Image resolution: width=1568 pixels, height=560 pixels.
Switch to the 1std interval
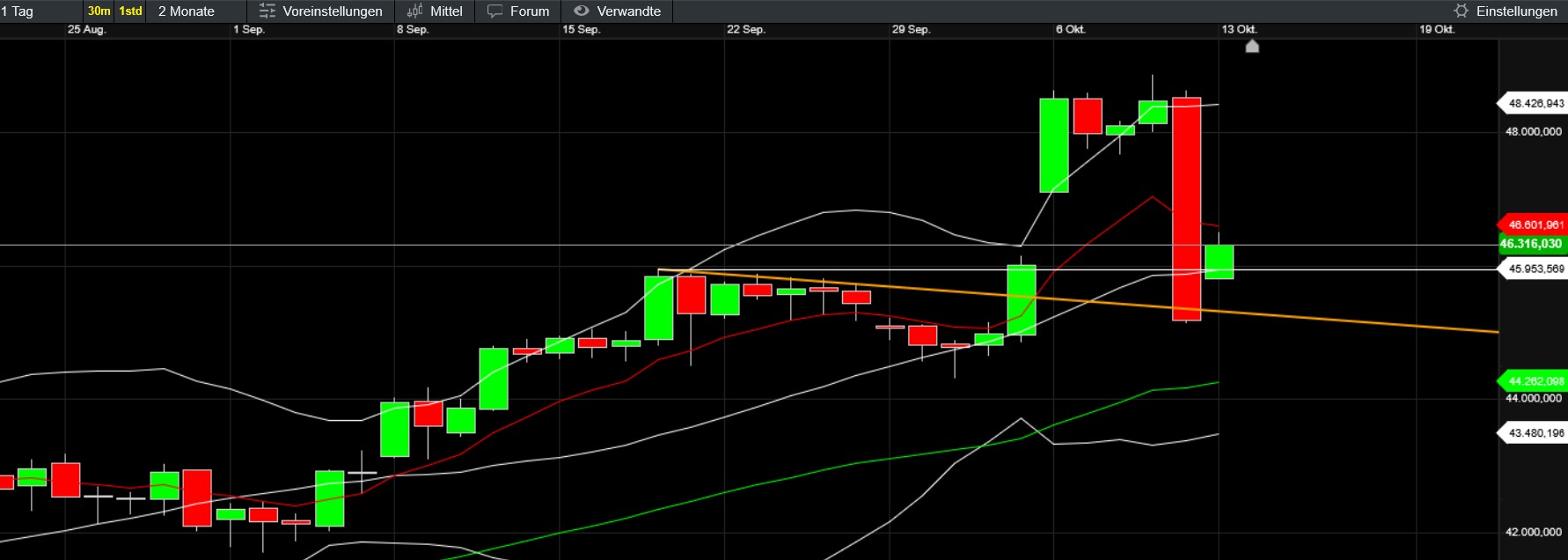130,11
